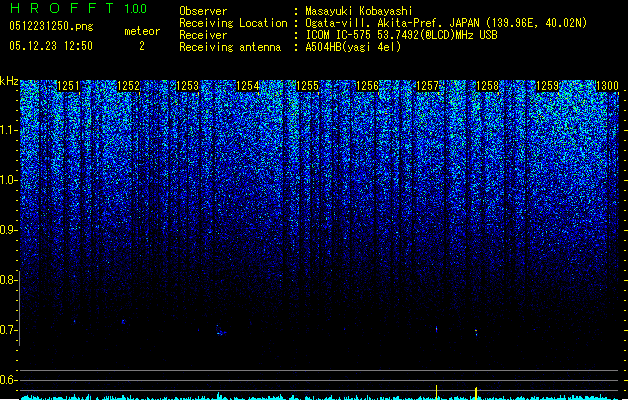Click the 1.0.0 version number

pos(136,9)
